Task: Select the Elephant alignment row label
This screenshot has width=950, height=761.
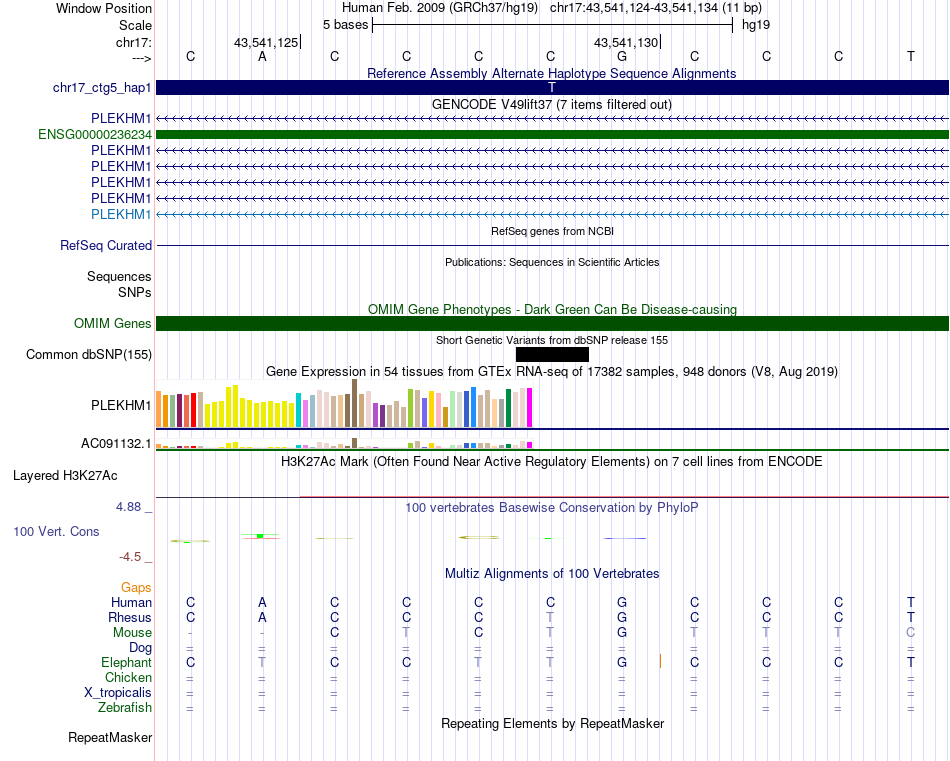Action: tap(126, 662)
